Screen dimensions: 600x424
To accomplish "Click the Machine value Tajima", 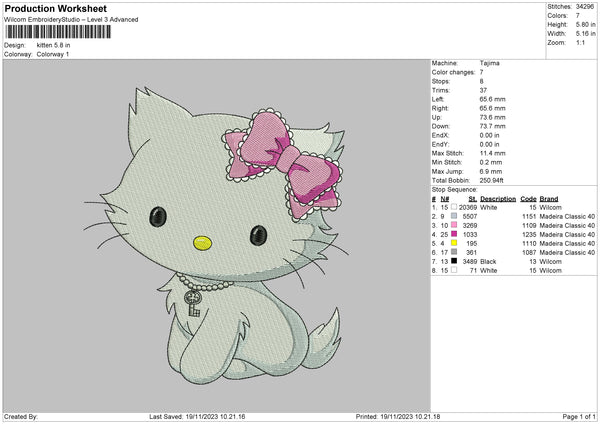I will [489, 63].
